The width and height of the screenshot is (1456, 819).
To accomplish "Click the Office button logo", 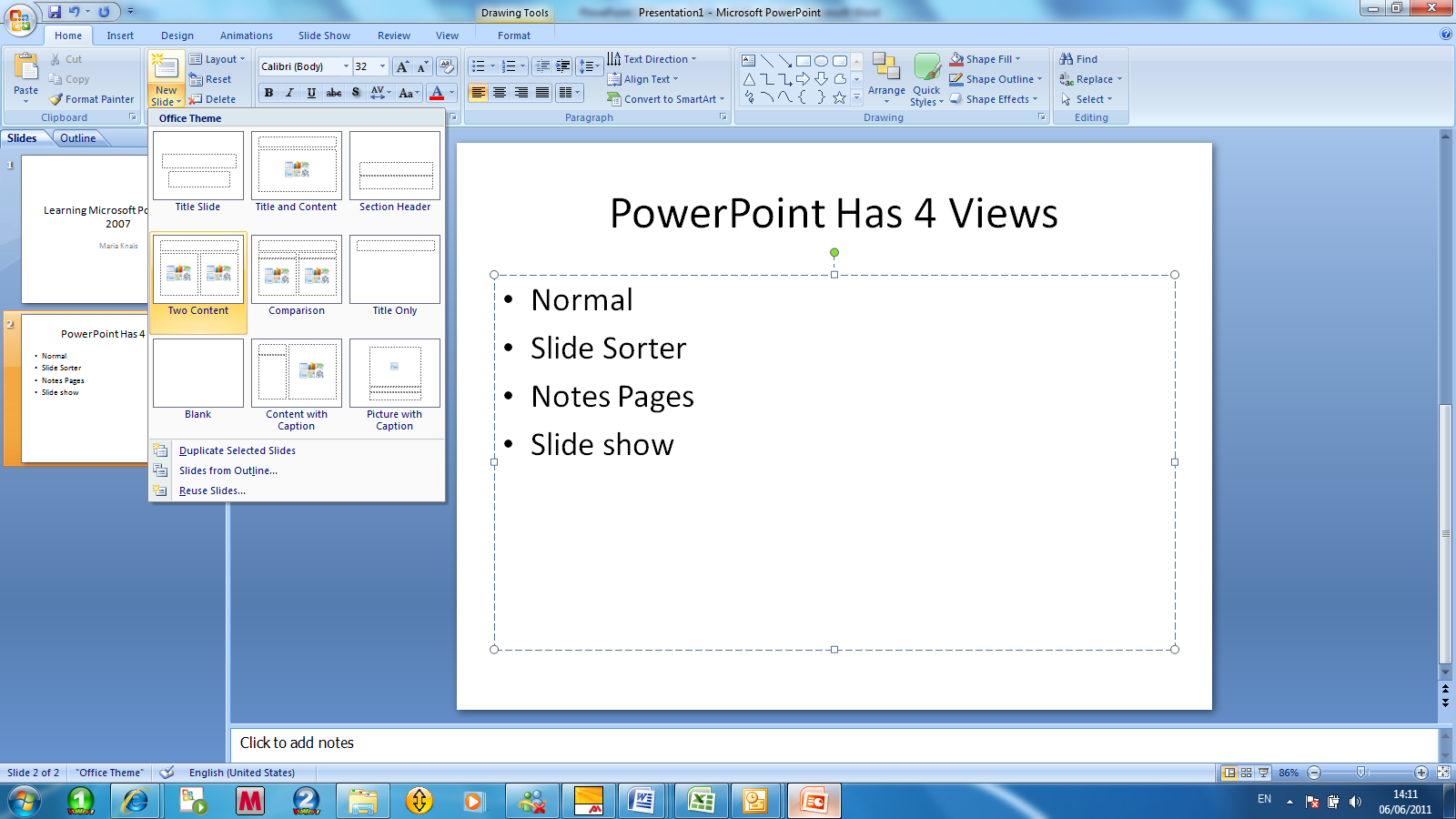I will [x=20, y=18].
